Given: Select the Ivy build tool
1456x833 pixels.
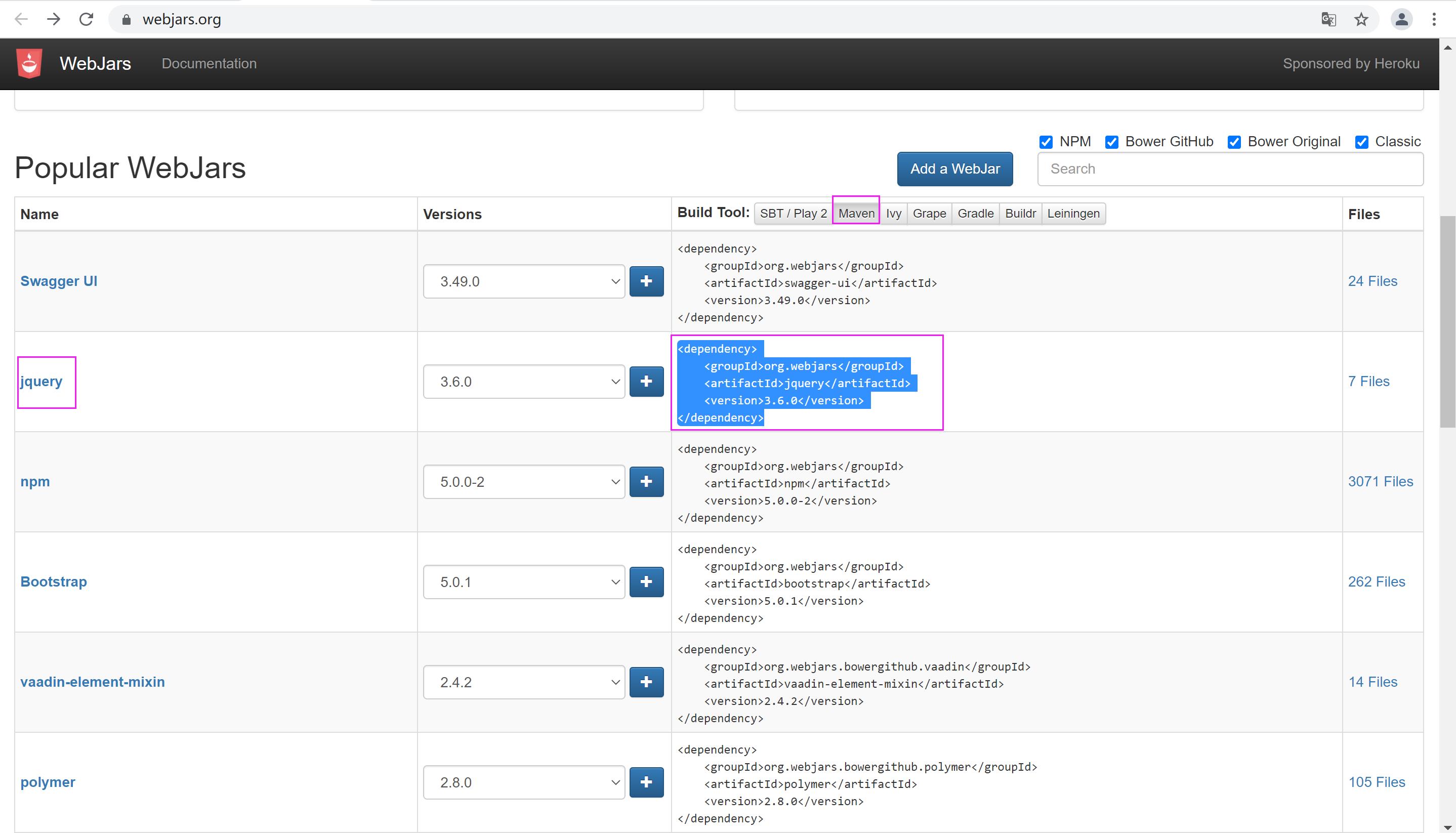Looking at the screenshot, I should pyautogui.click(x=894, y=214).
